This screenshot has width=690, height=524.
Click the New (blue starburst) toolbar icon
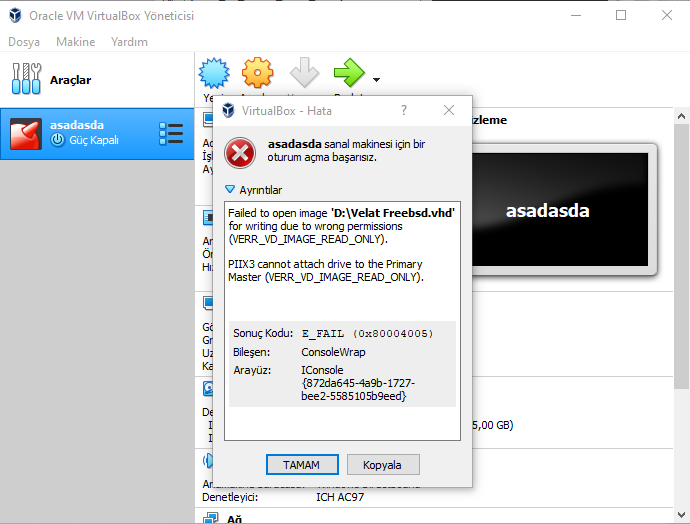214,73
